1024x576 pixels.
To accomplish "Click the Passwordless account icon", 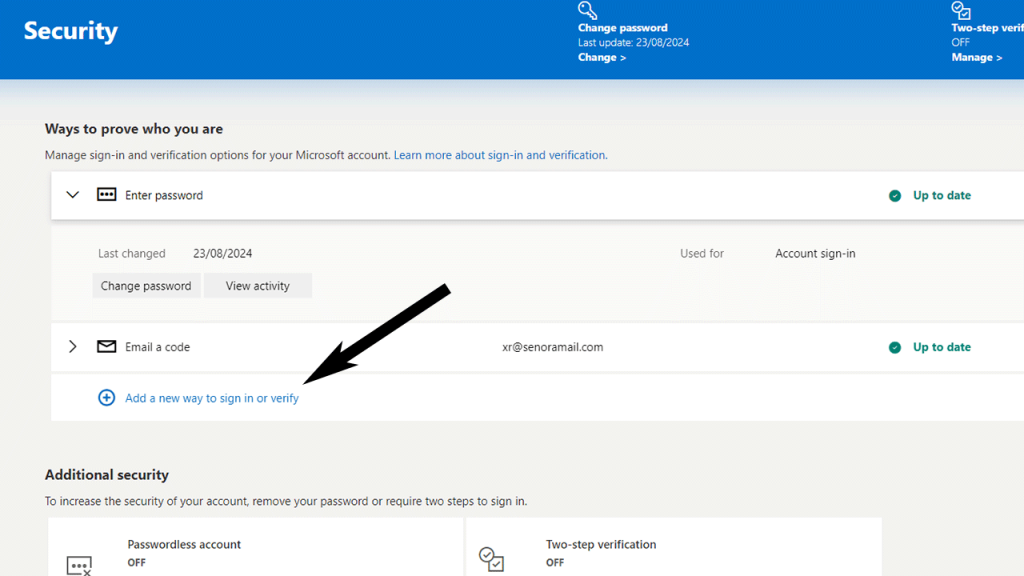I will (79, 566).
